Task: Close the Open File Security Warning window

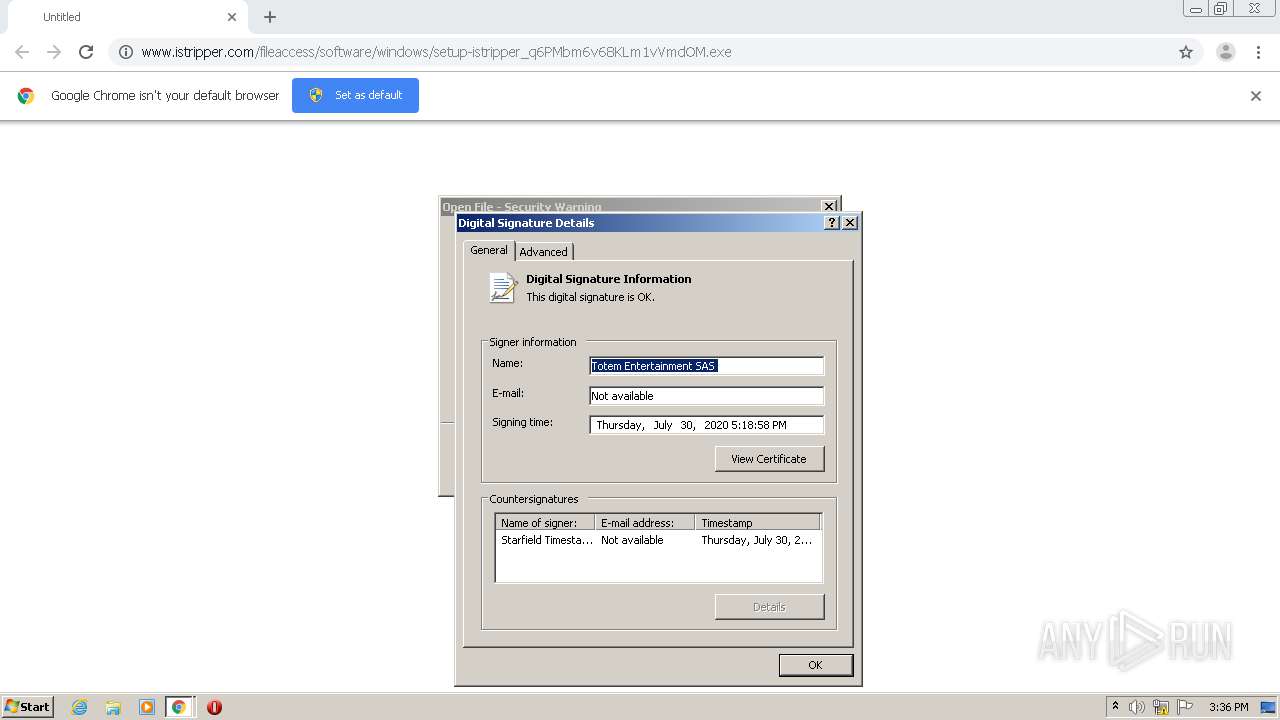Action: [x=829, y=207]
